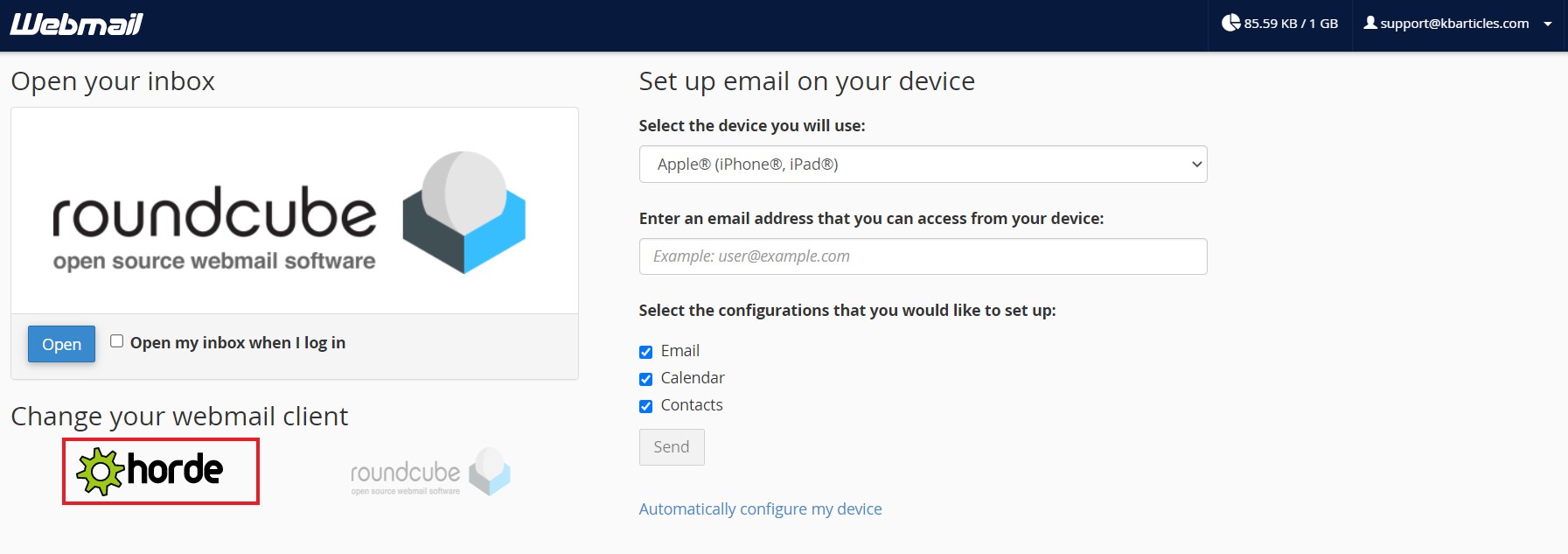Uncheck the Calendar configuration checkbox
The height and width of the screenshot is (554, 1568).
(645, 379)
